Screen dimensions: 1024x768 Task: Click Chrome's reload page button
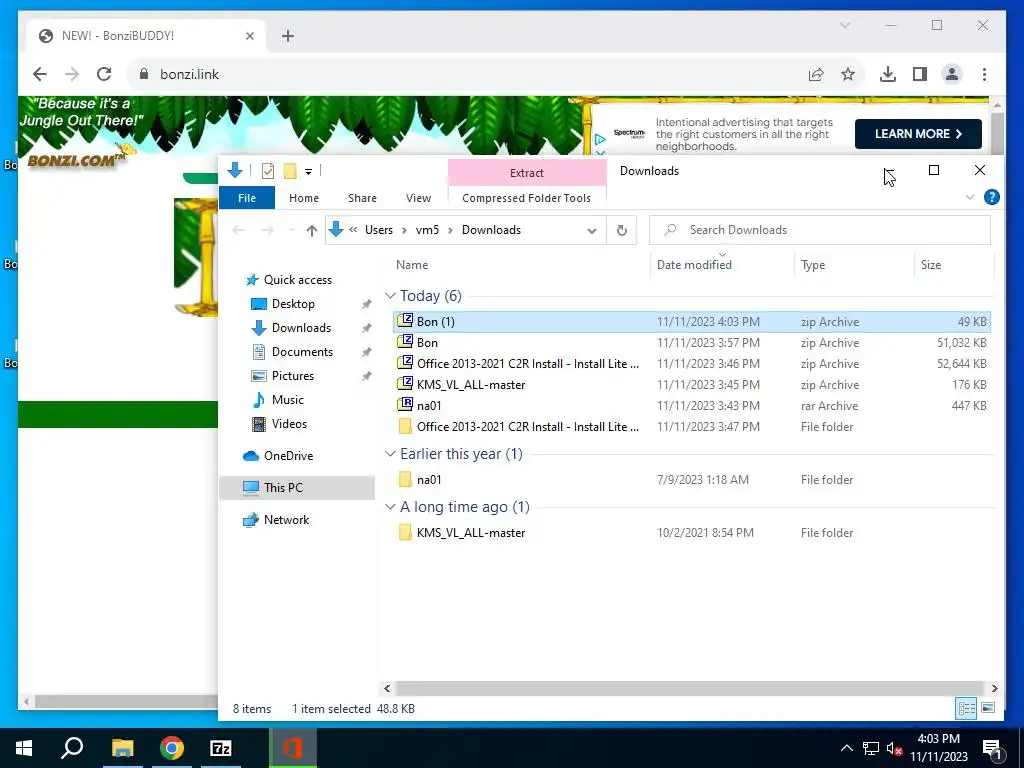(104, 74)
